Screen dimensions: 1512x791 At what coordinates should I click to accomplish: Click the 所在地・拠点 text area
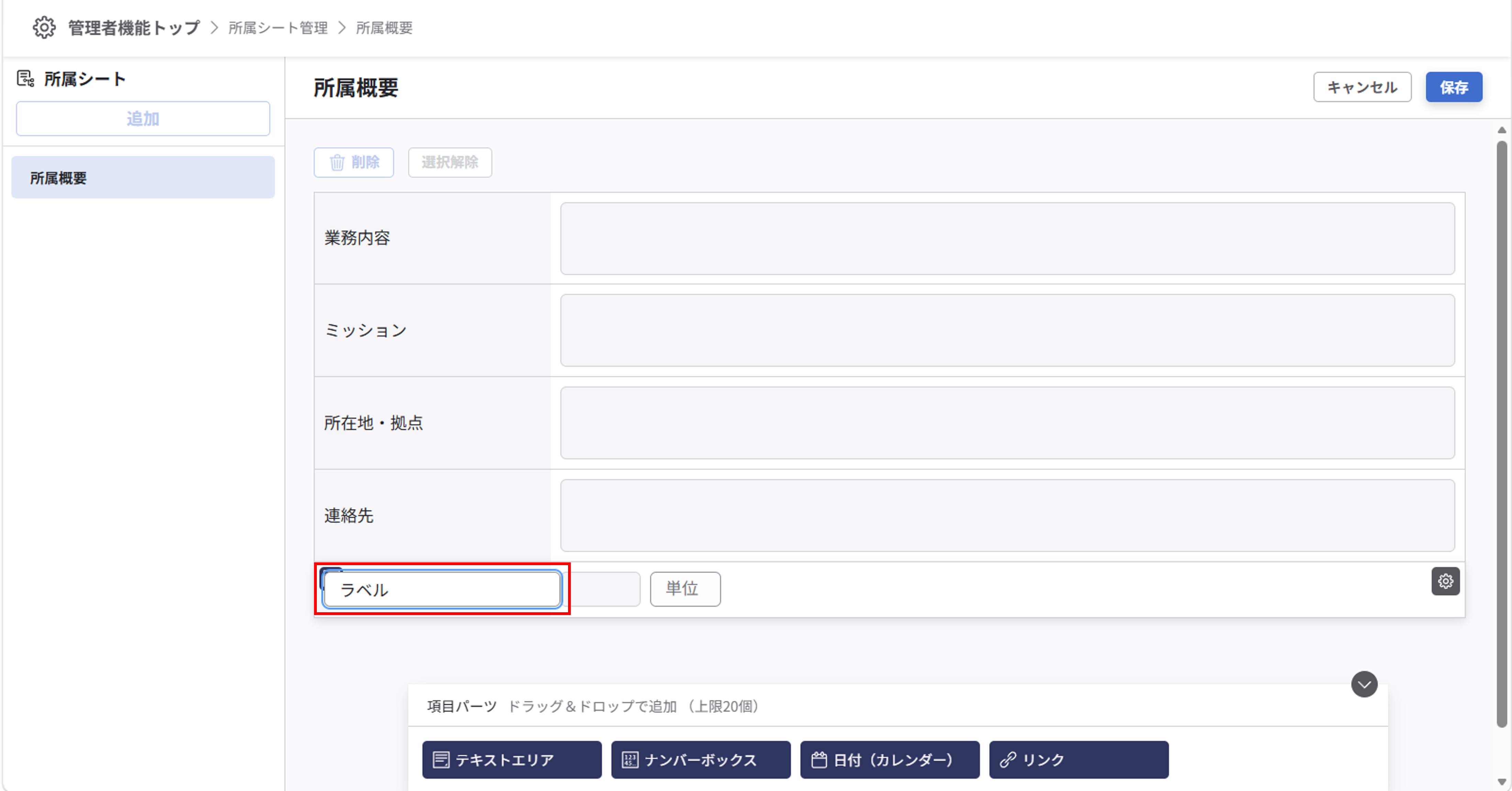[1007, 423]
